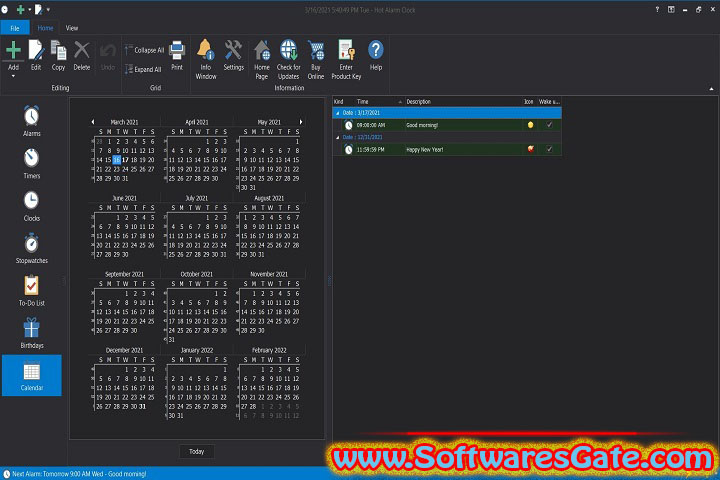
Task: Click the icon of Happy New Year alarm
Action: coord(530,149)
